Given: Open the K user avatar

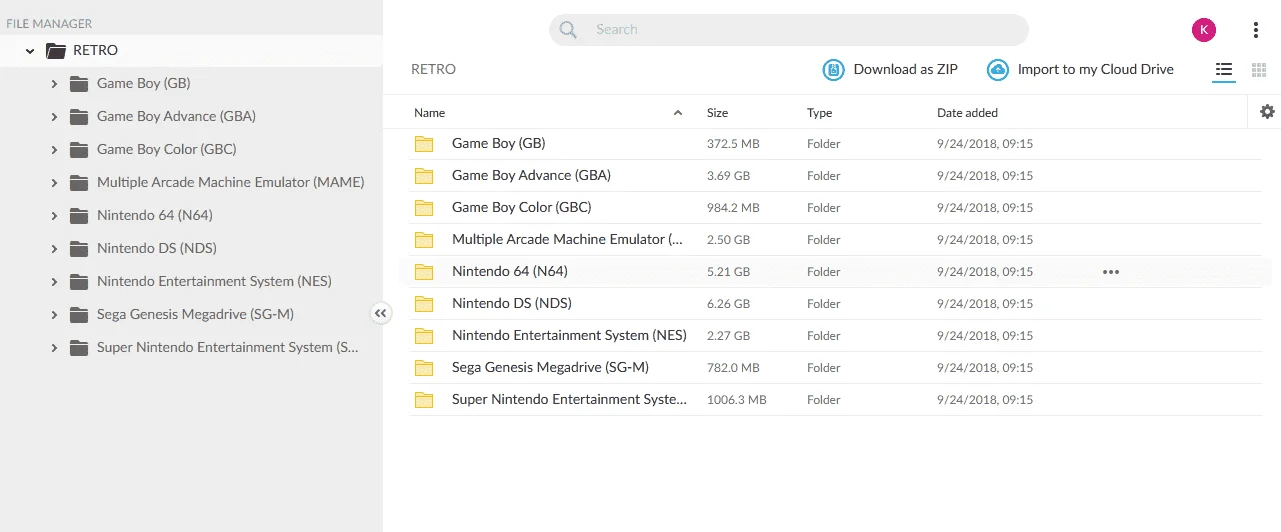Looking at the screenshot, I should coord(1204,30).
